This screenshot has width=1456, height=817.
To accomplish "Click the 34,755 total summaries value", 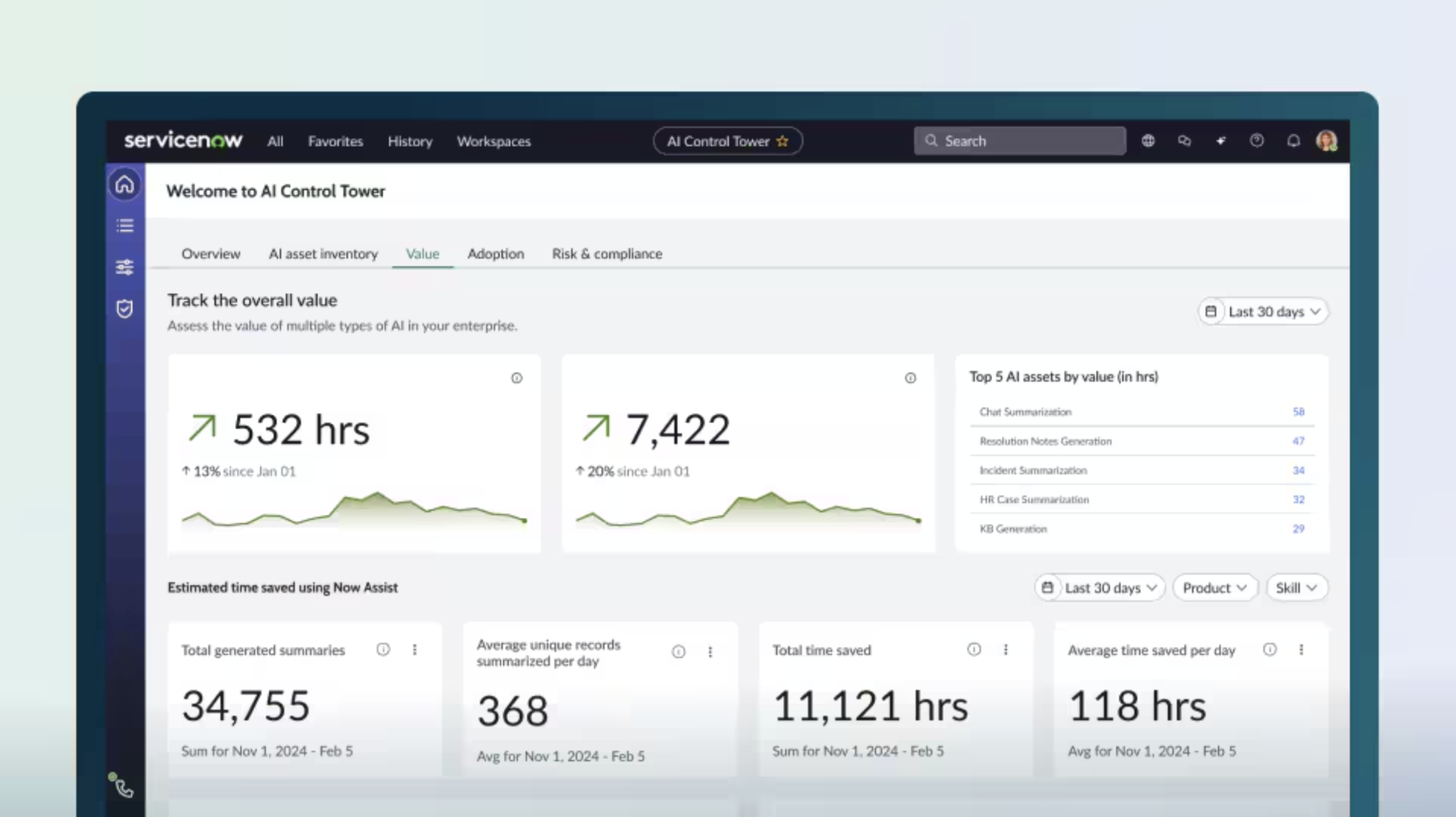I will coord(246,706).
